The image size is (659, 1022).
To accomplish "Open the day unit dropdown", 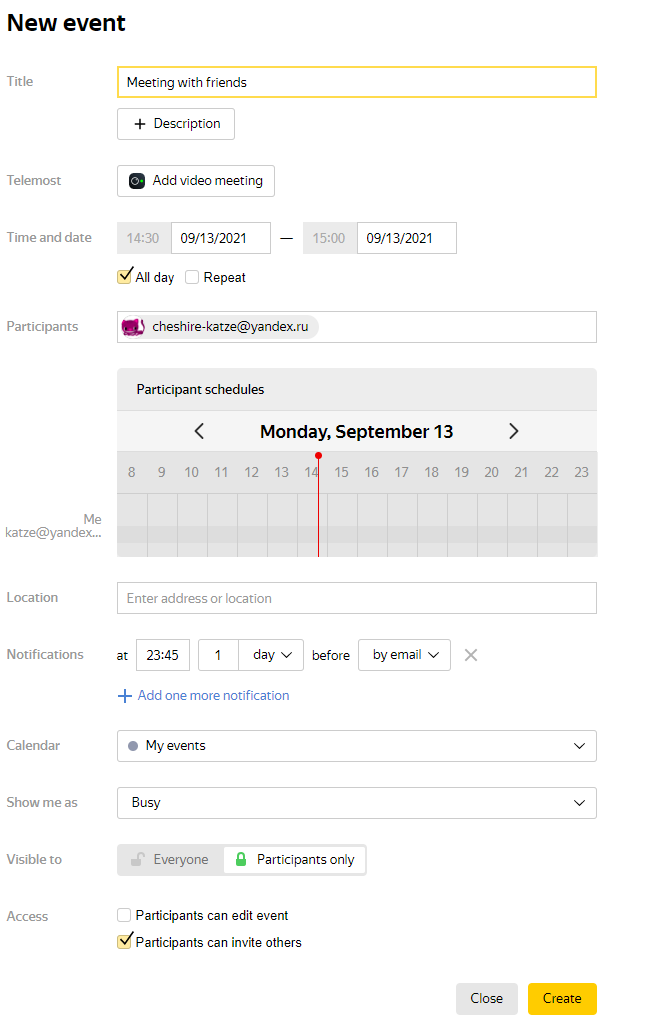I will coord(271,655).
